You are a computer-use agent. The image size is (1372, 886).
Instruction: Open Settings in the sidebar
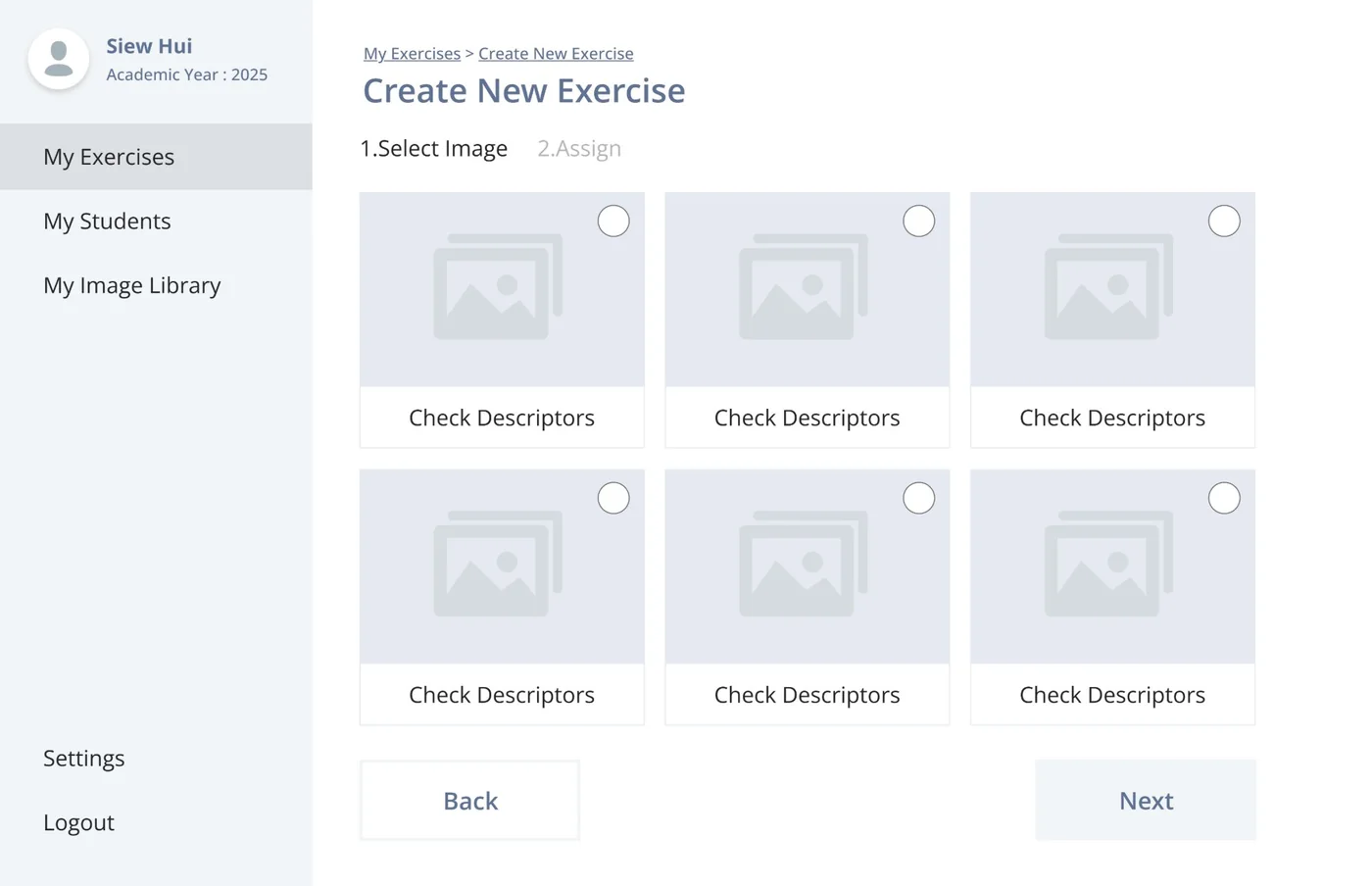[84, 759]
